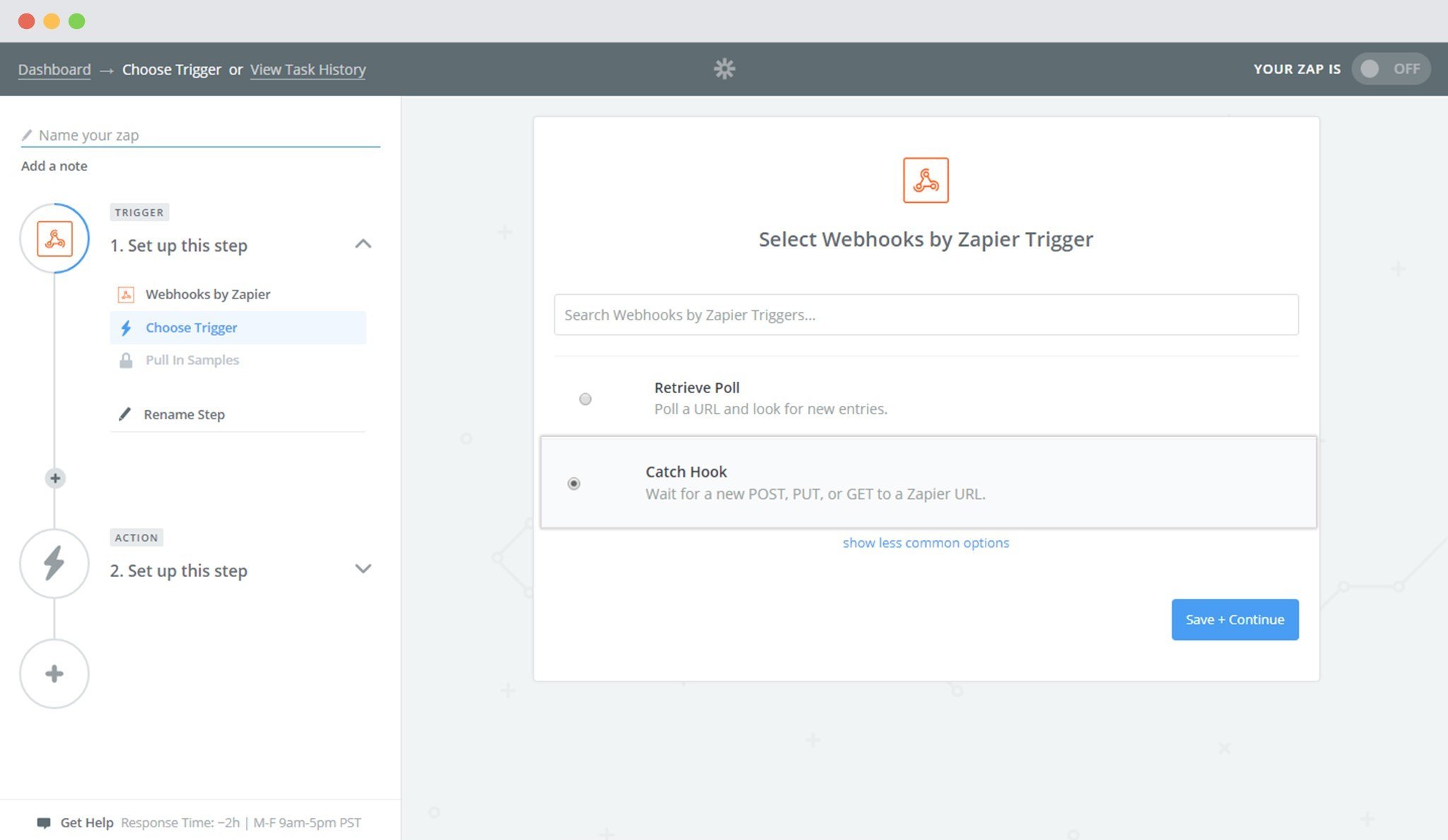Click the red close window button
This screenshot has width=1448, height=840.
(x=27, y=21)
